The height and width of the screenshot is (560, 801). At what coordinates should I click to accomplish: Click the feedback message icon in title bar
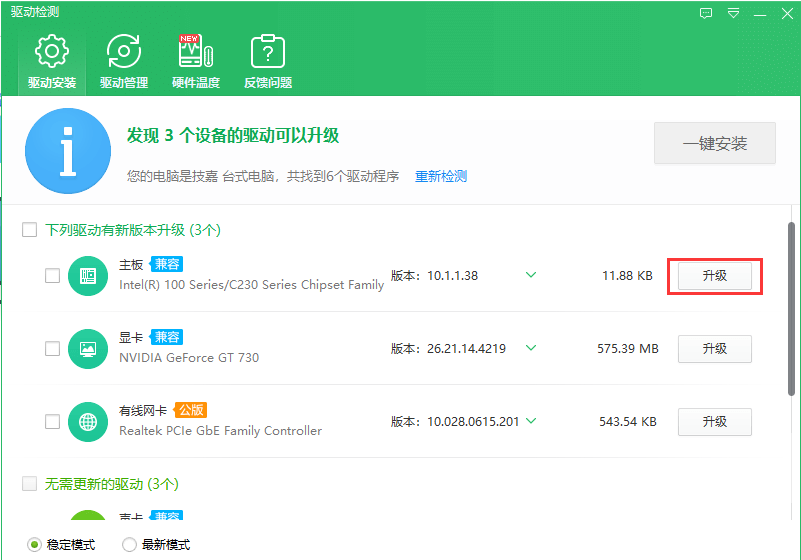coord(707,13)
